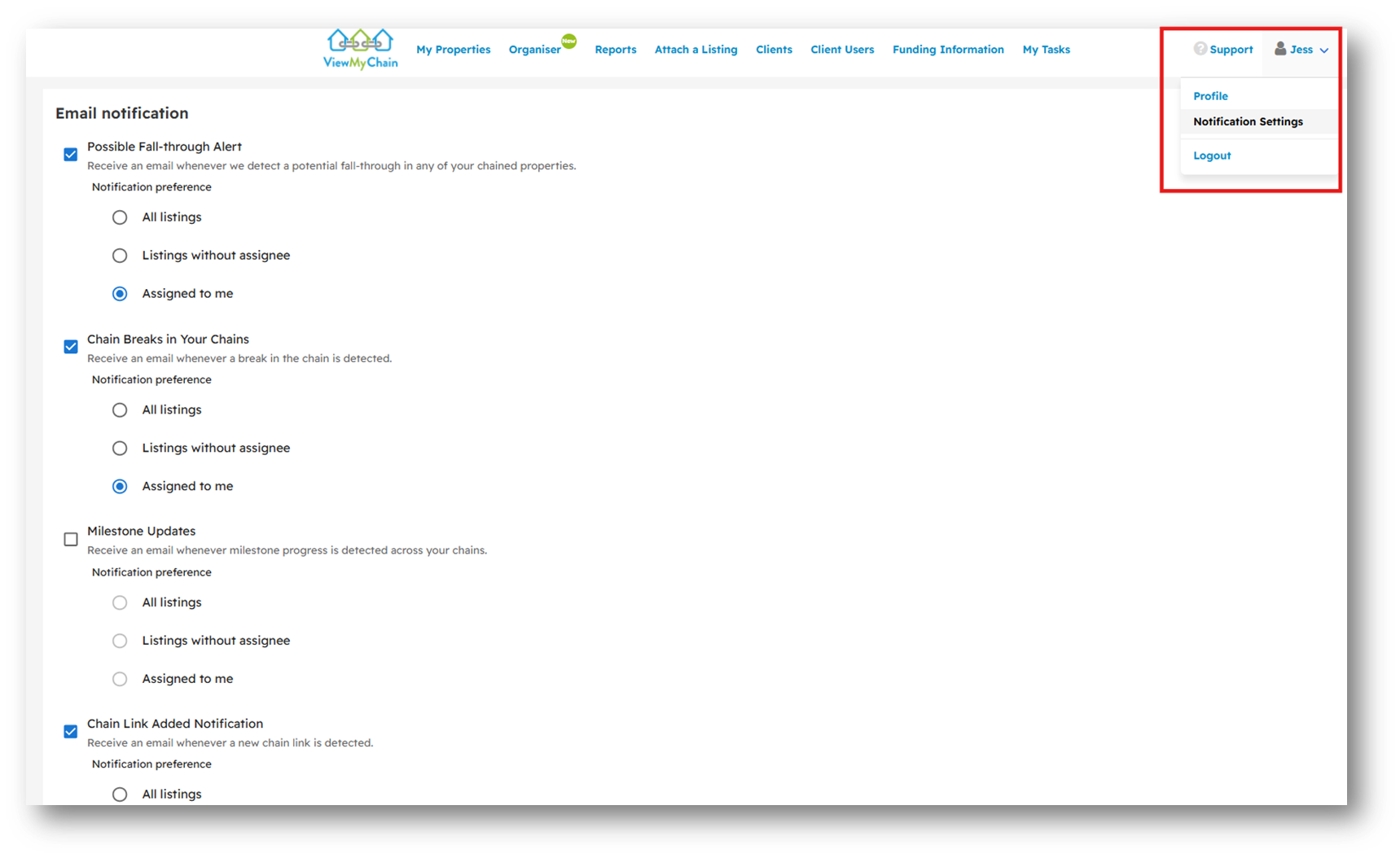Open Attach a Listing
This screenshot has width=1400, height=858.
(x=696, y=50)
